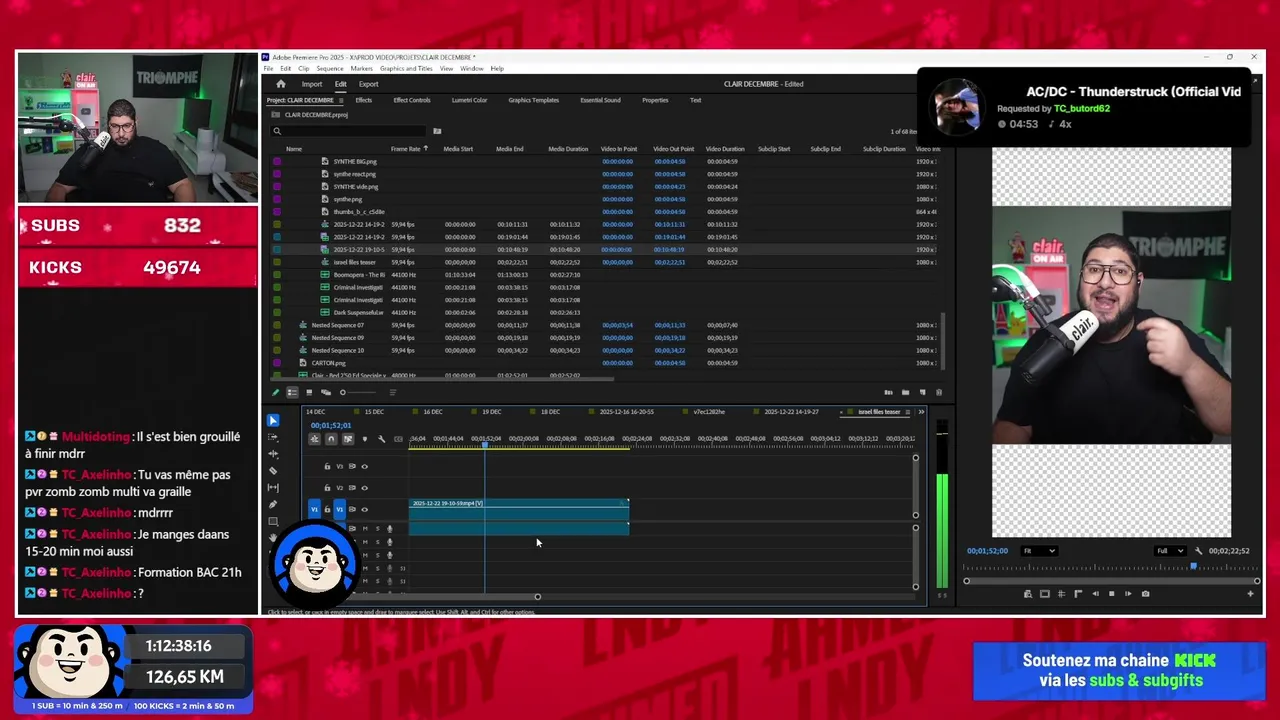Select the video clip on track V1
This screenshot has width=1280, height=720.
click(519, 509)
